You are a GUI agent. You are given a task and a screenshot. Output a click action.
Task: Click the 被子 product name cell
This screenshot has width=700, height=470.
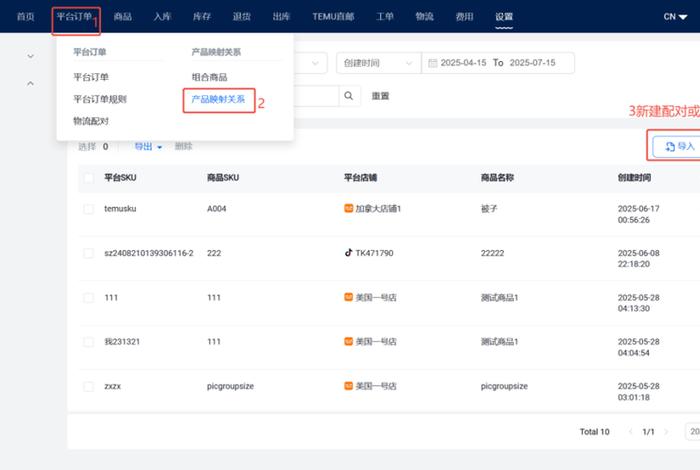(x=489, y=208)
